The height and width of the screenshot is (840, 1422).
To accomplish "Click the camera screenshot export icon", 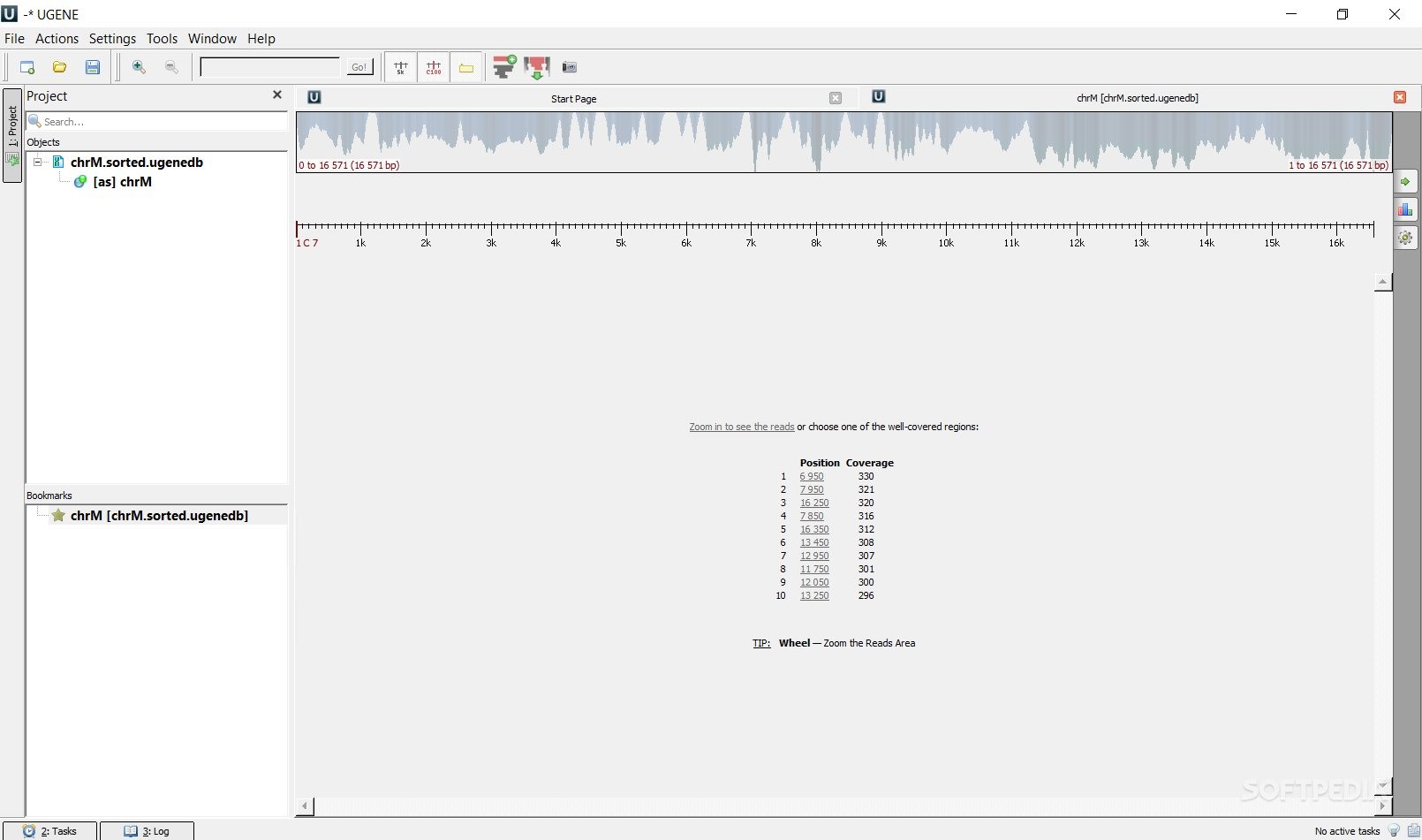I will coord(570,67).
